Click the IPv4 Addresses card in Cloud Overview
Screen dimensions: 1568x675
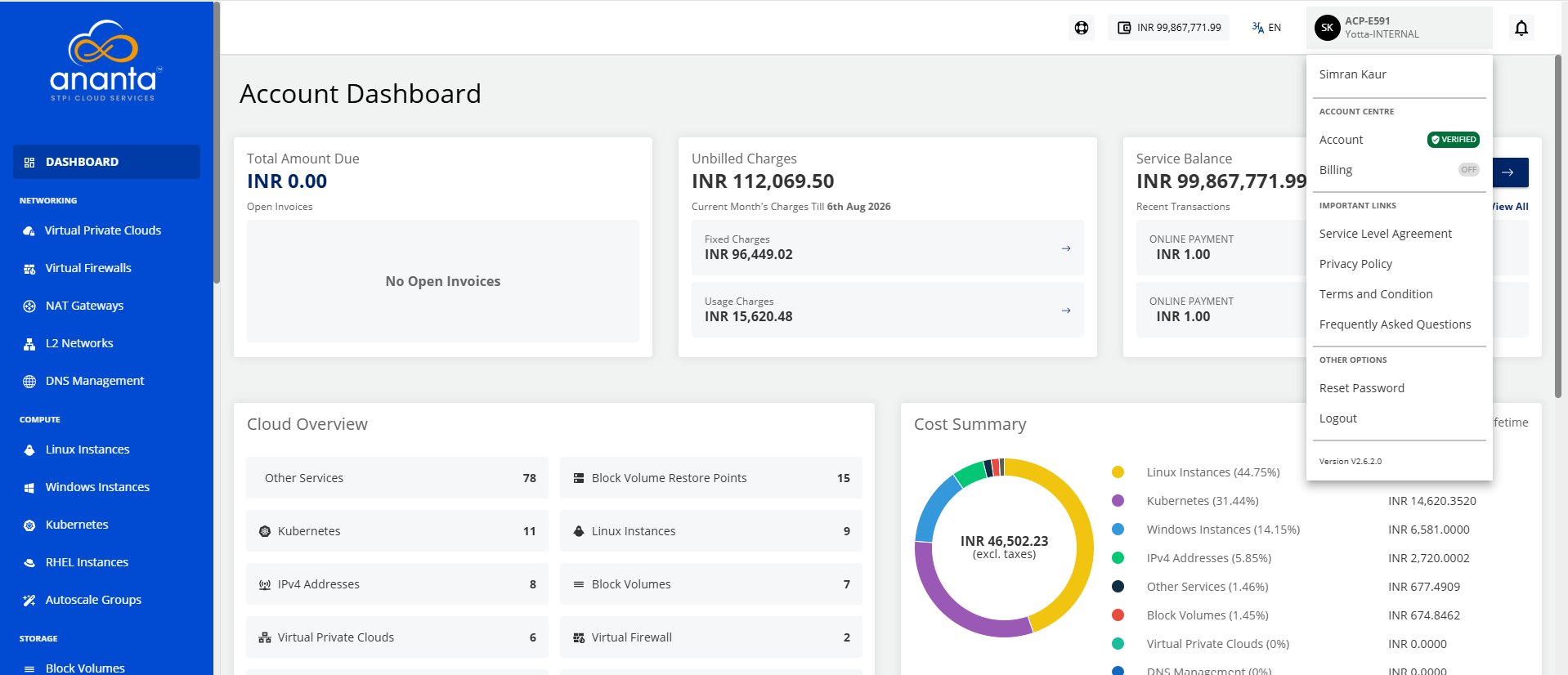tap(397, 584)
